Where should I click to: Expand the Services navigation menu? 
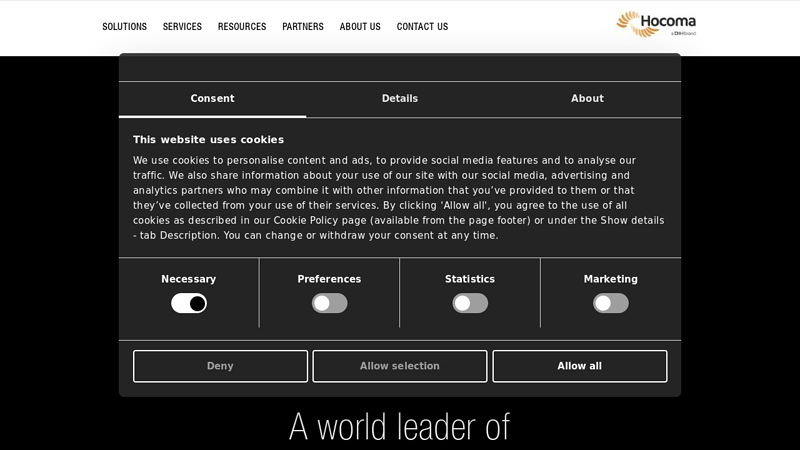pyautogui.click(x=182, y=27)
